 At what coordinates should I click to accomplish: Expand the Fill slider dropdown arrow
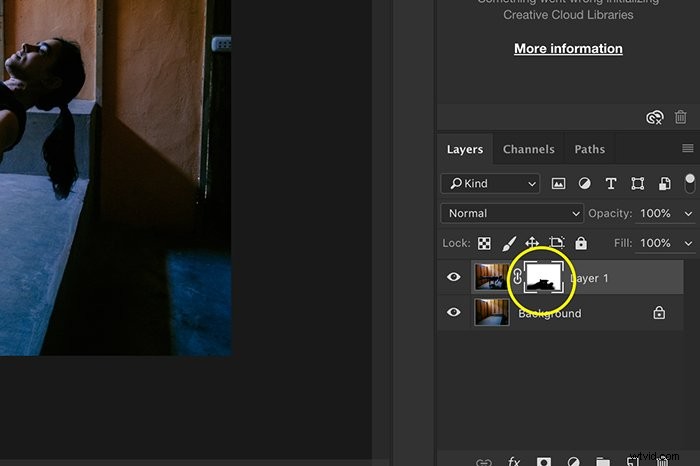pos(688,243)
